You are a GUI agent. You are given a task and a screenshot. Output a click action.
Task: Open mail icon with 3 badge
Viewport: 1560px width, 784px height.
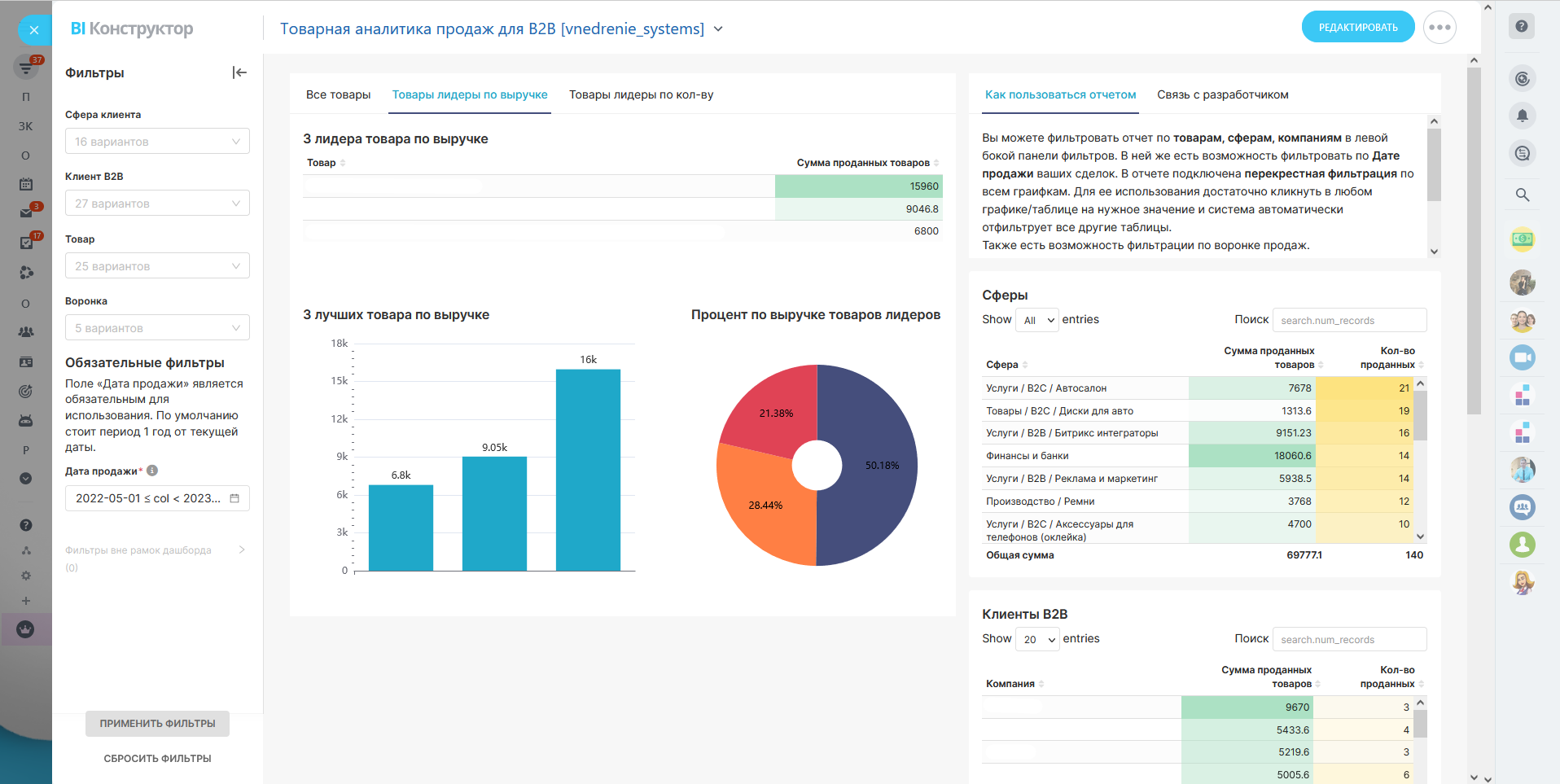tap(26, 212)
